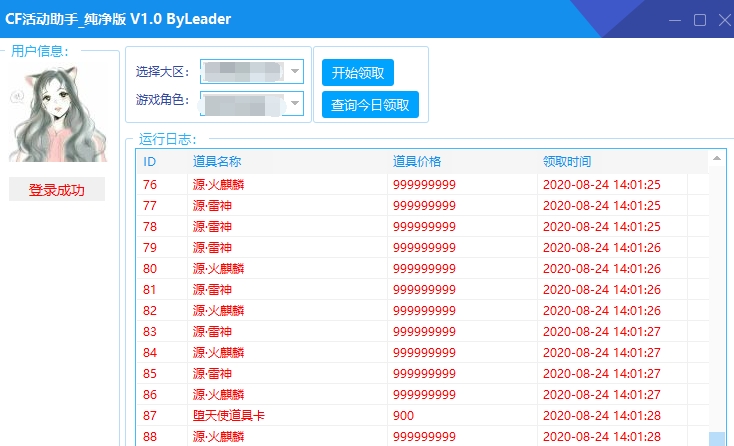Click the log list scrollbar thumb
This screenshot has height=446, width=734.
coord(717,438)
